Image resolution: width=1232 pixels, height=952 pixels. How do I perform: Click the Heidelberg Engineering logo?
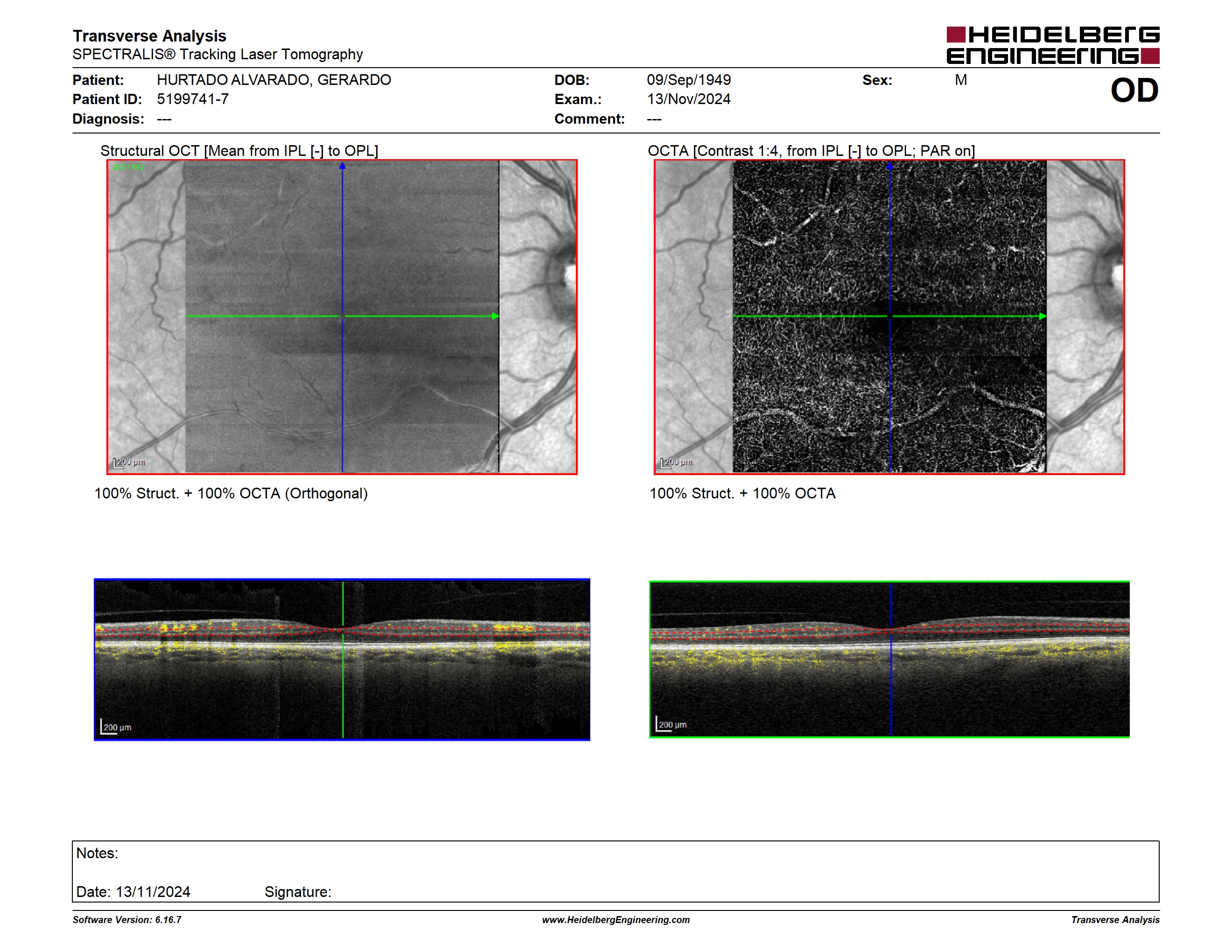pos(1053,45)
